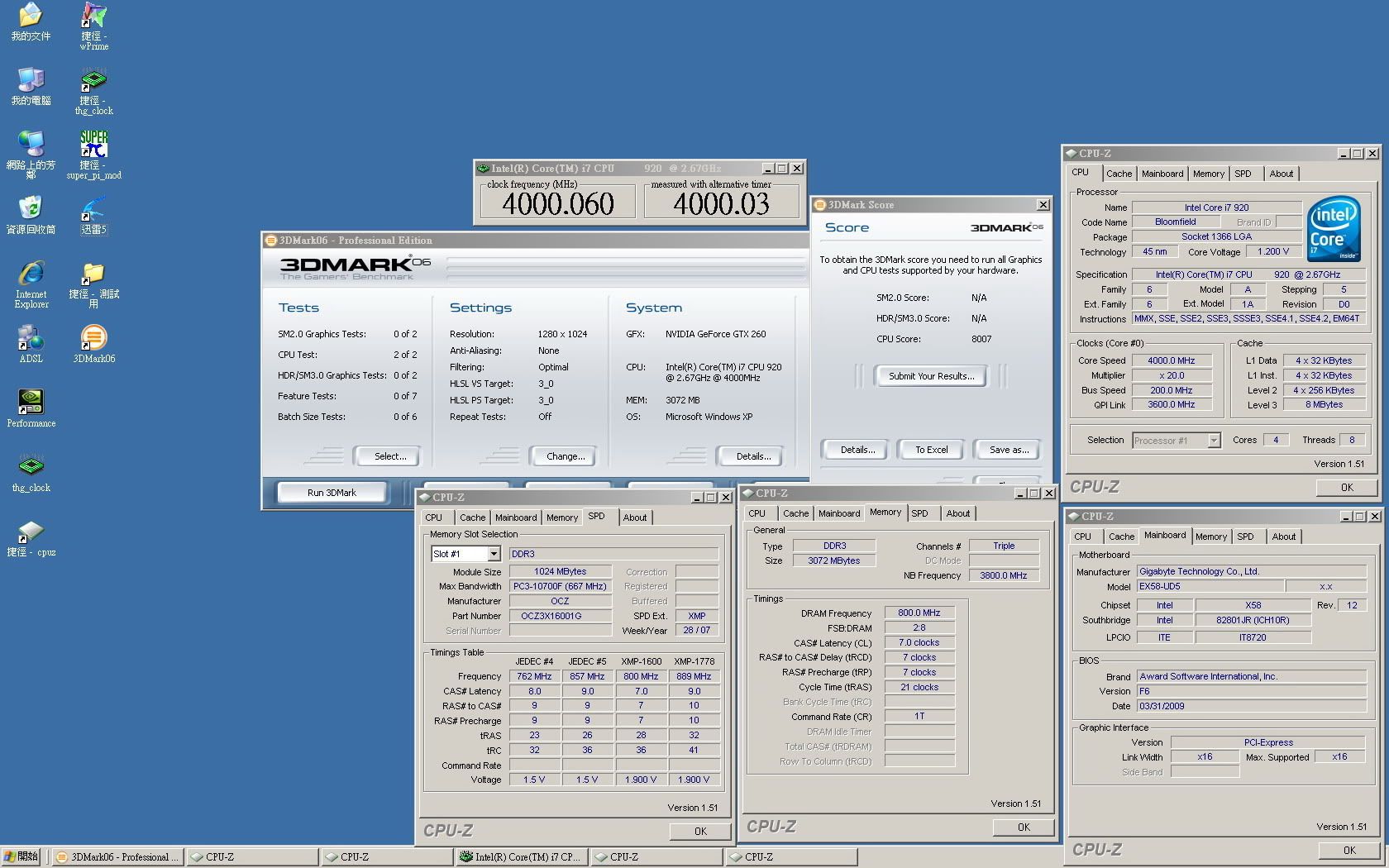Image resolution: width=1389 pixels, height=868 pixels.
Task: Switch to Mainboard tab in SPD CPU-Z window
Action: (516, 517)
